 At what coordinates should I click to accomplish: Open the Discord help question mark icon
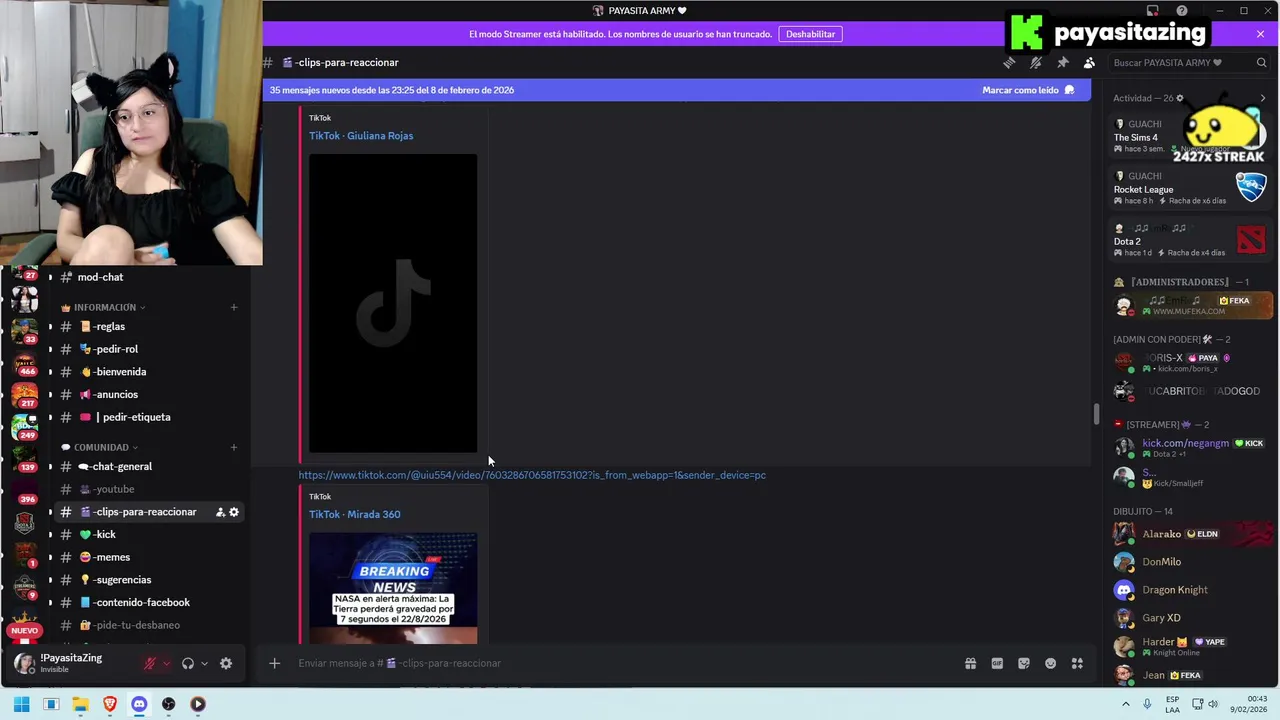(x=1182, y=11)
